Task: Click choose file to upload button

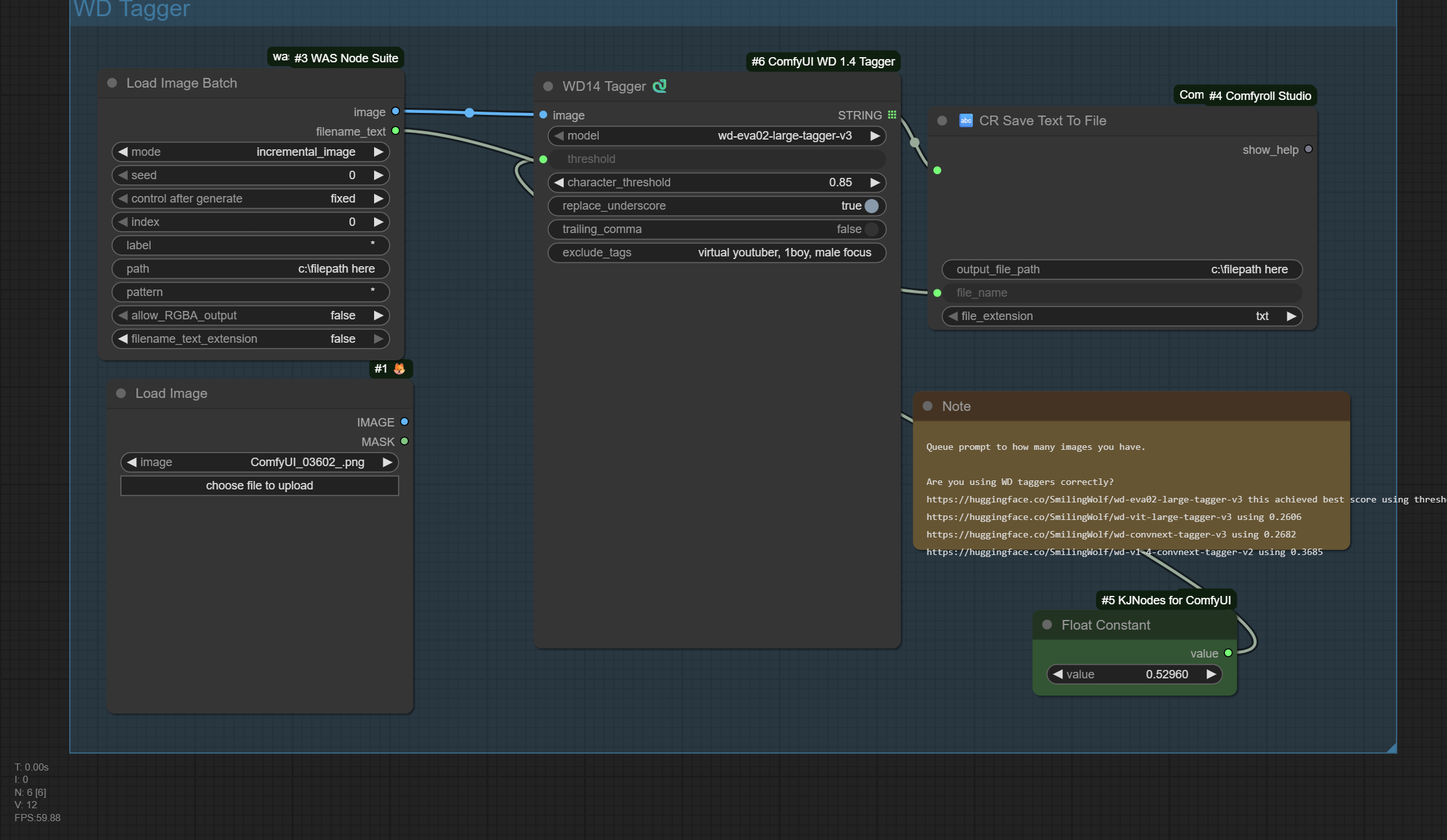Action: tap(259, 486)
